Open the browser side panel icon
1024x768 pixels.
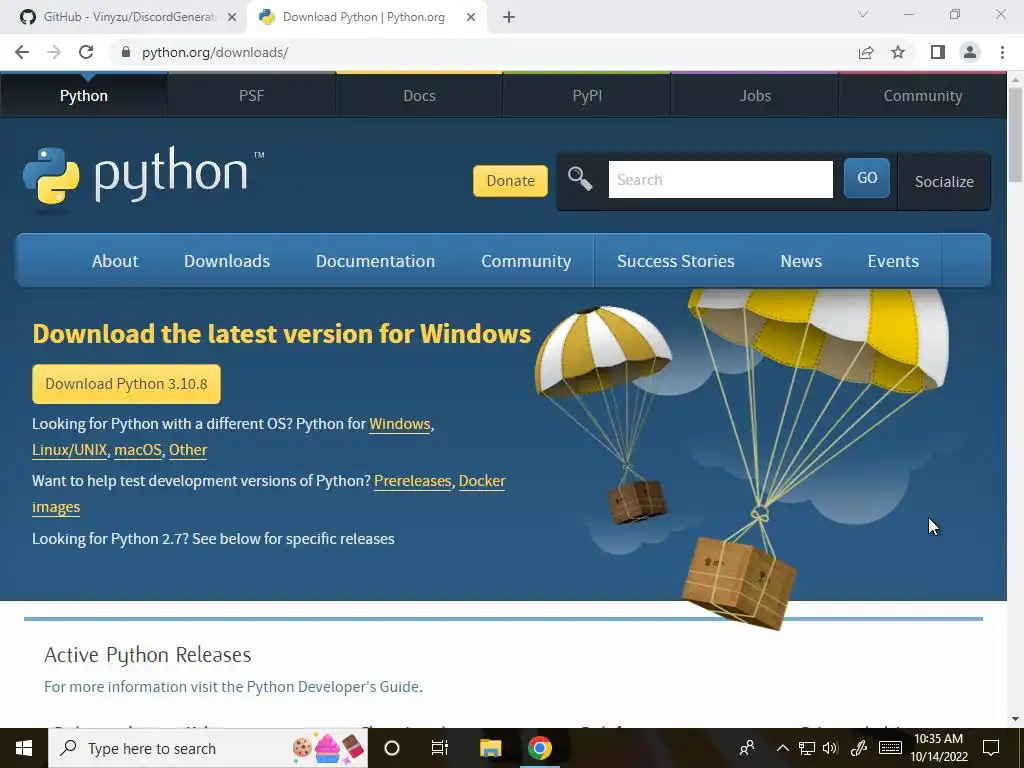(x=938, y=52)
